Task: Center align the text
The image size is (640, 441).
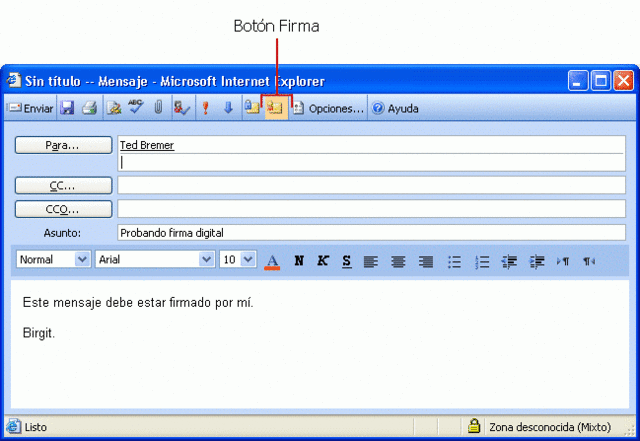Action: click(398, 261)
